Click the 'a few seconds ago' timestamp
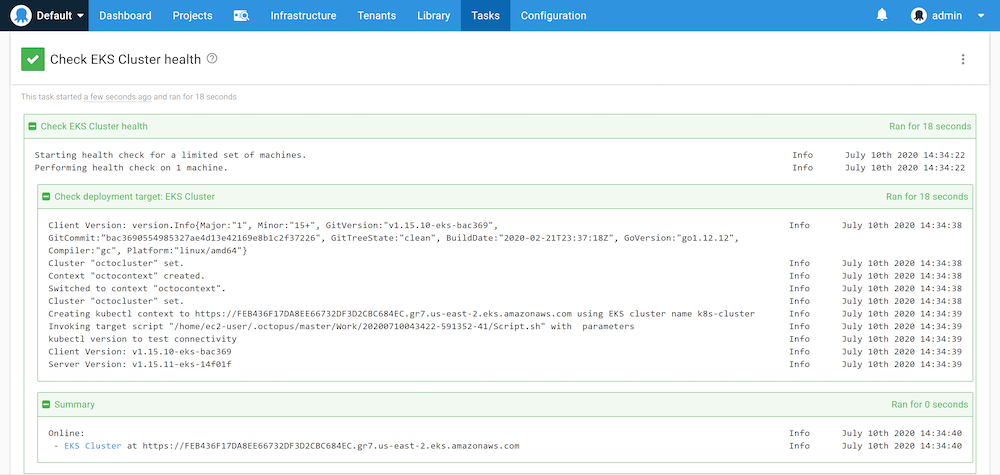Viewport: 1000px width, 475px height. tap(118, 97)
